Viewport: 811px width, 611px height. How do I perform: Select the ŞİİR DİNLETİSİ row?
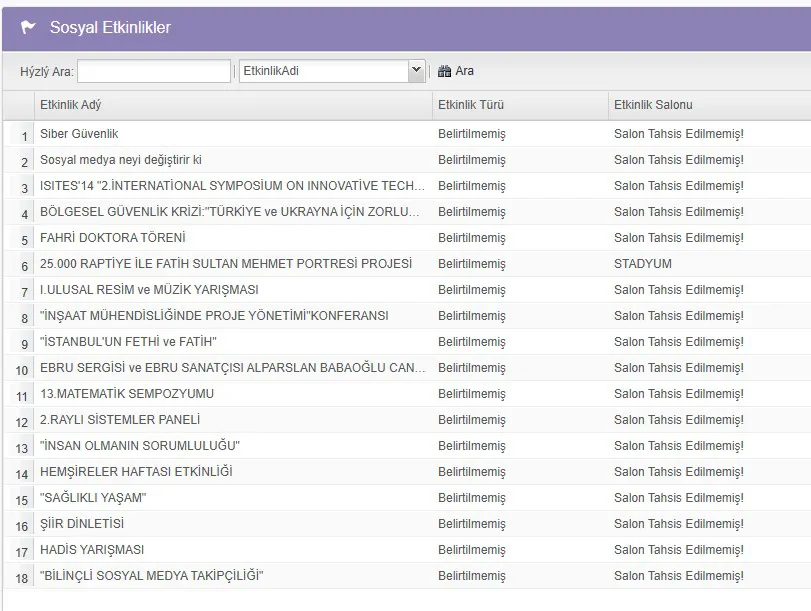[x=82, y=524]
